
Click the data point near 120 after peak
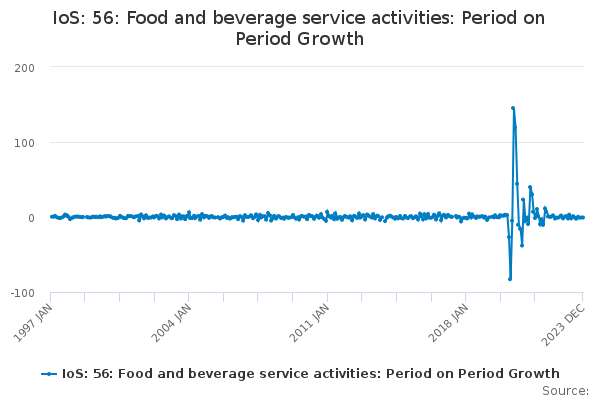(x=515, y=127)
